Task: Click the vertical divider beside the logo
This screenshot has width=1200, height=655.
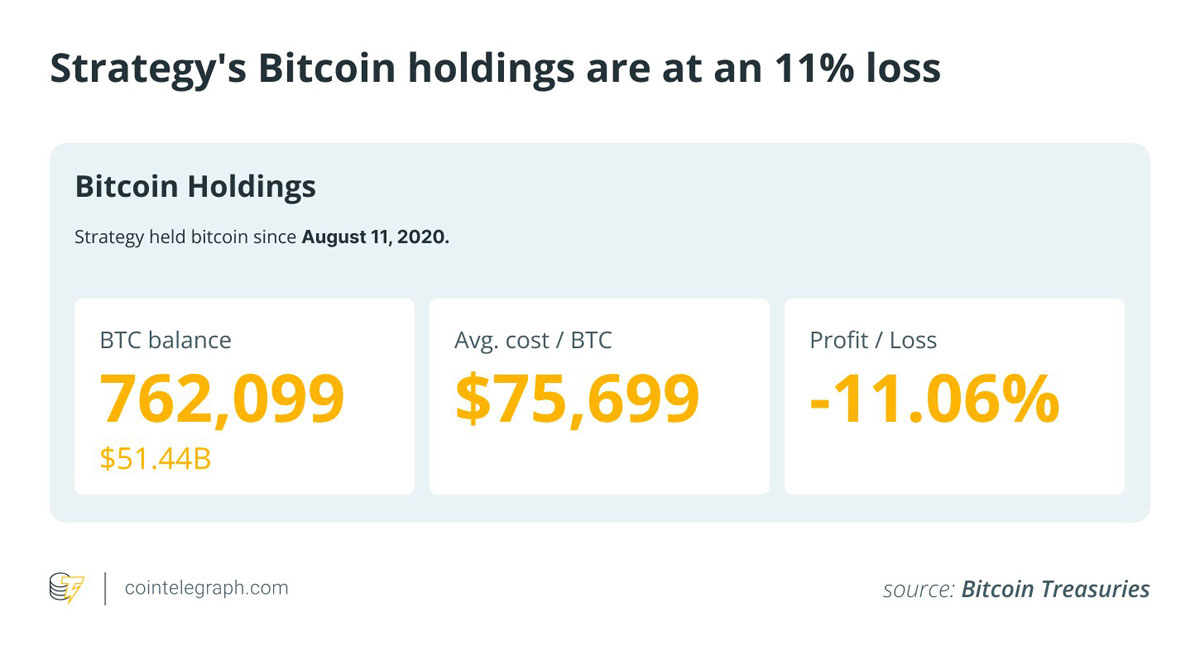Action: (x=105, y=588)
